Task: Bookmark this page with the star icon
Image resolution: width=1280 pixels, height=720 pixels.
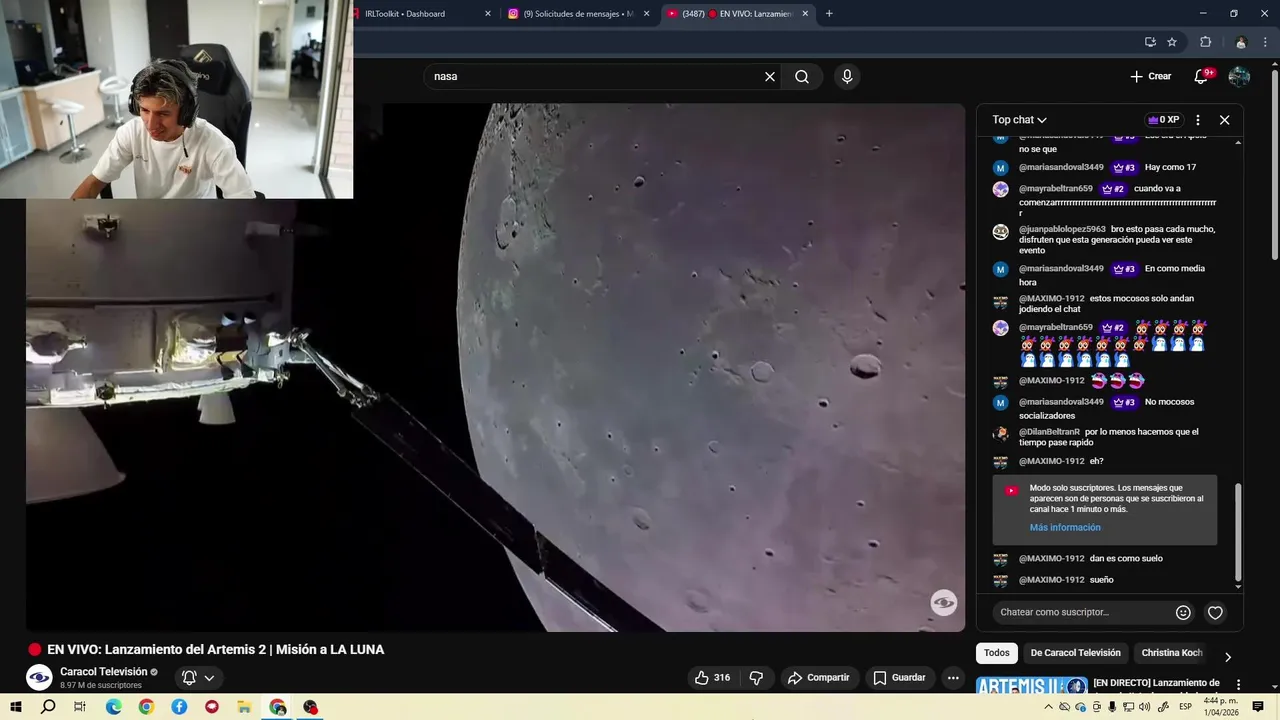Action: click(x=1172, y=42)
